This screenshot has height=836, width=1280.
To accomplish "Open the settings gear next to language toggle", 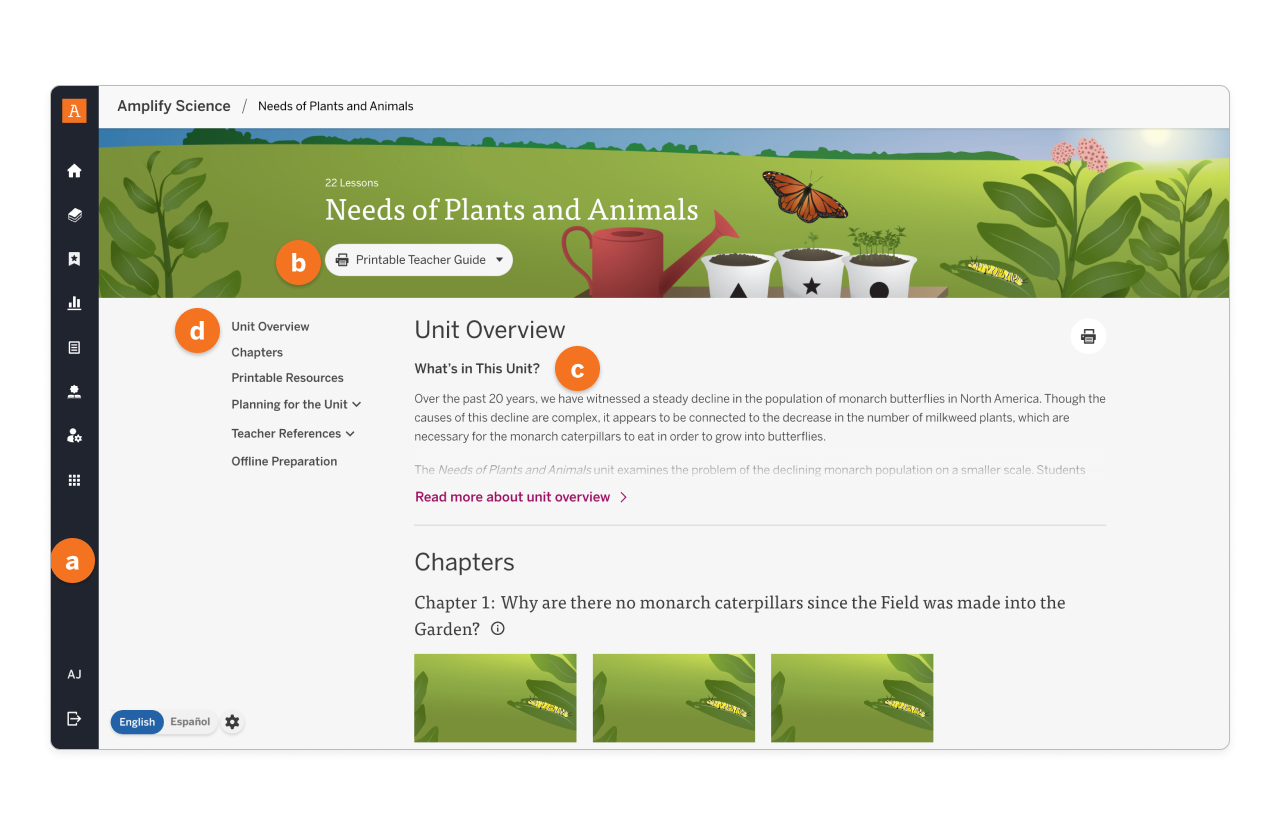I will click(x=231, y=721).
